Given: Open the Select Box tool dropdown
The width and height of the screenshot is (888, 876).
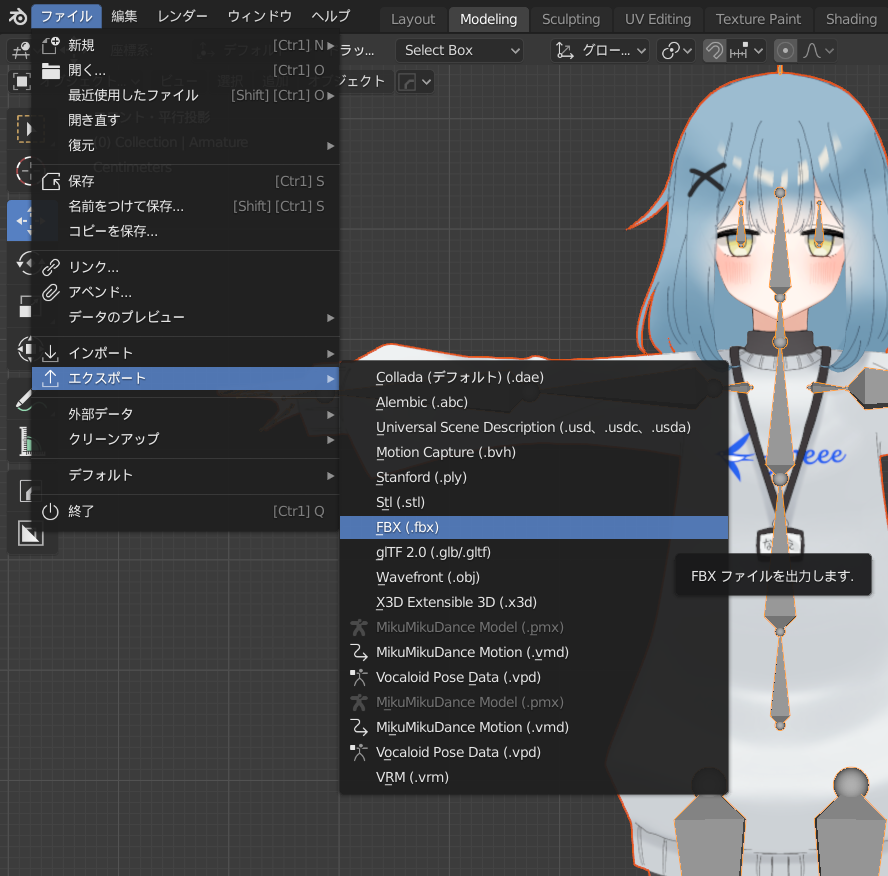Looking at the screenshot, I should 459,50.
